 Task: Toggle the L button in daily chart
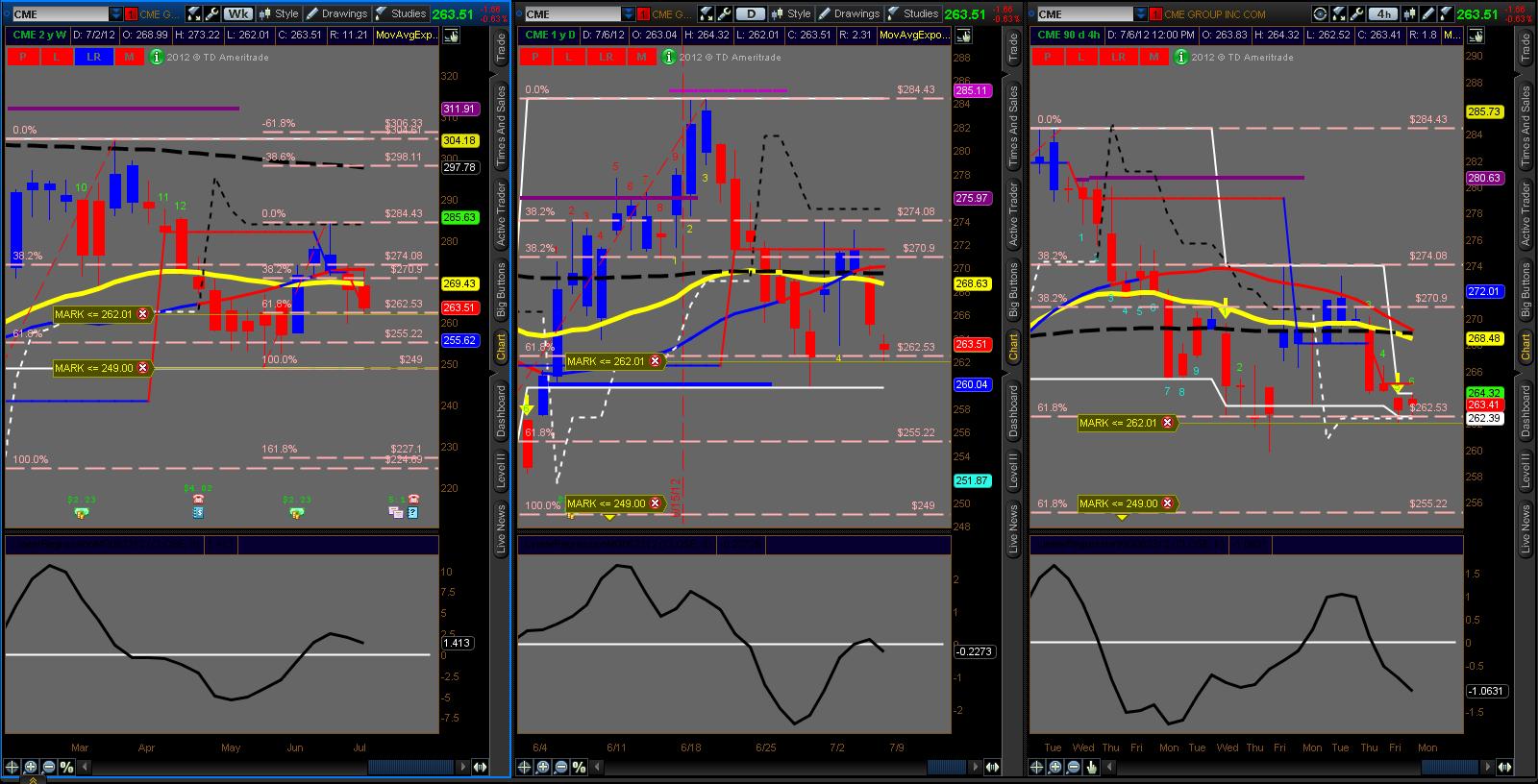[x=569, y=57]
